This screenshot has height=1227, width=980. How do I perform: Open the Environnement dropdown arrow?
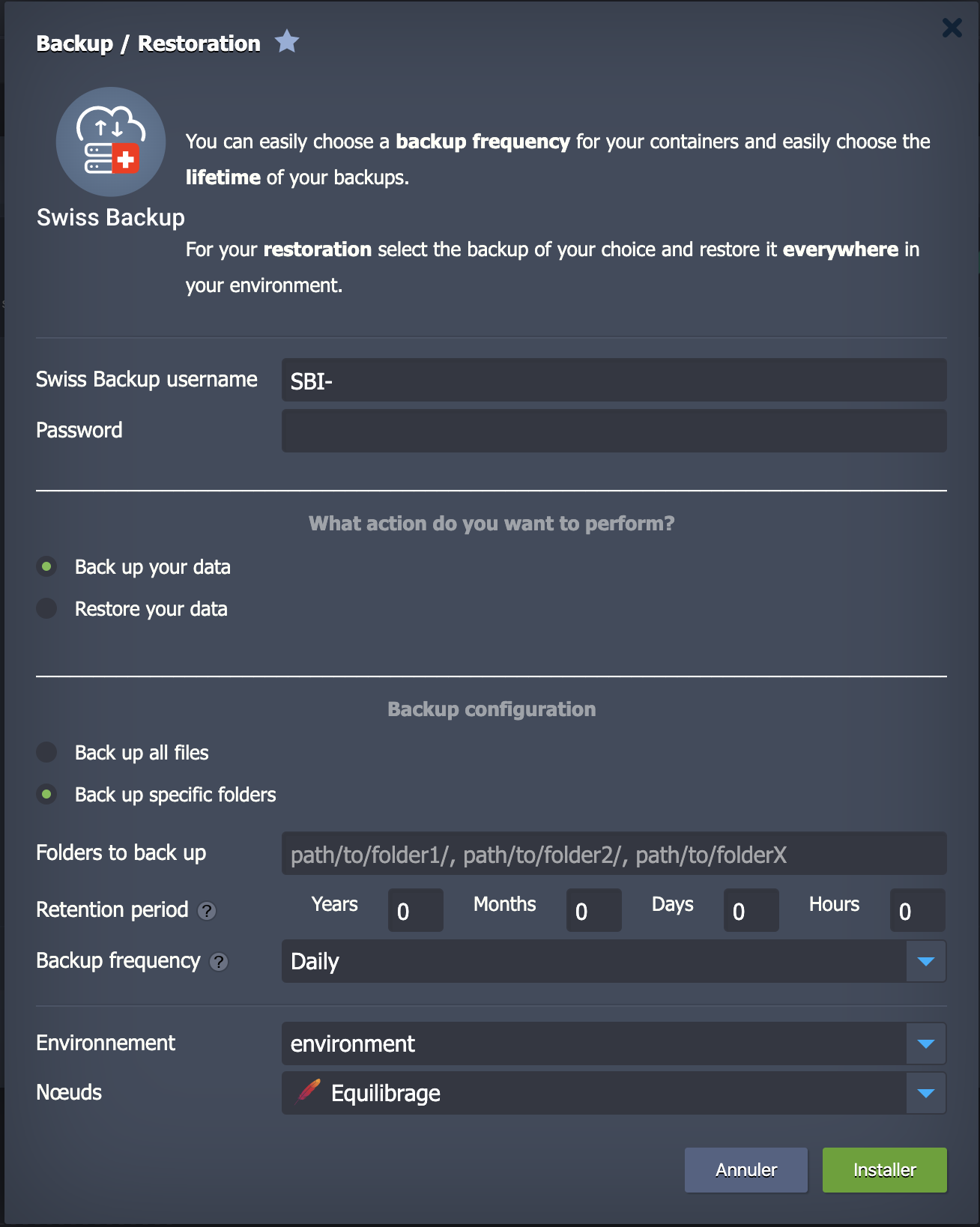pyautogui.click(x=926, y=1043)
